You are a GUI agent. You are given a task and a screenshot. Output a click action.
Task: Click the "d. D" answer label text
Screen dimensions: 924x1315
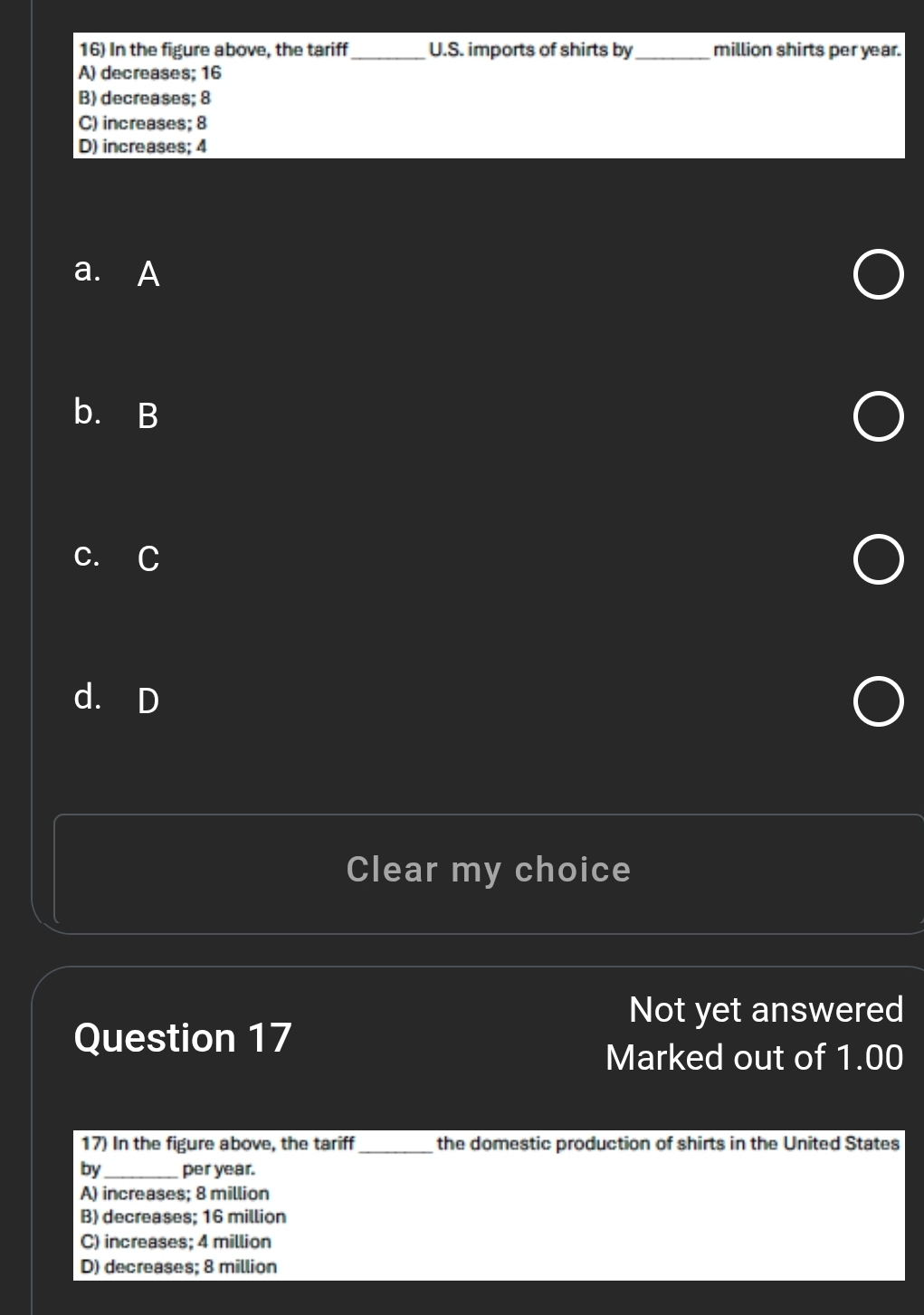point(117,699)
